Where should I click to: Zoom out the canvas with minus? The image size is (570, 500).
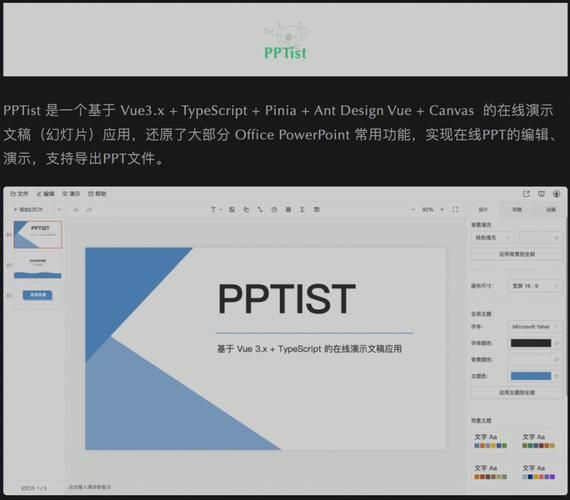413,209
